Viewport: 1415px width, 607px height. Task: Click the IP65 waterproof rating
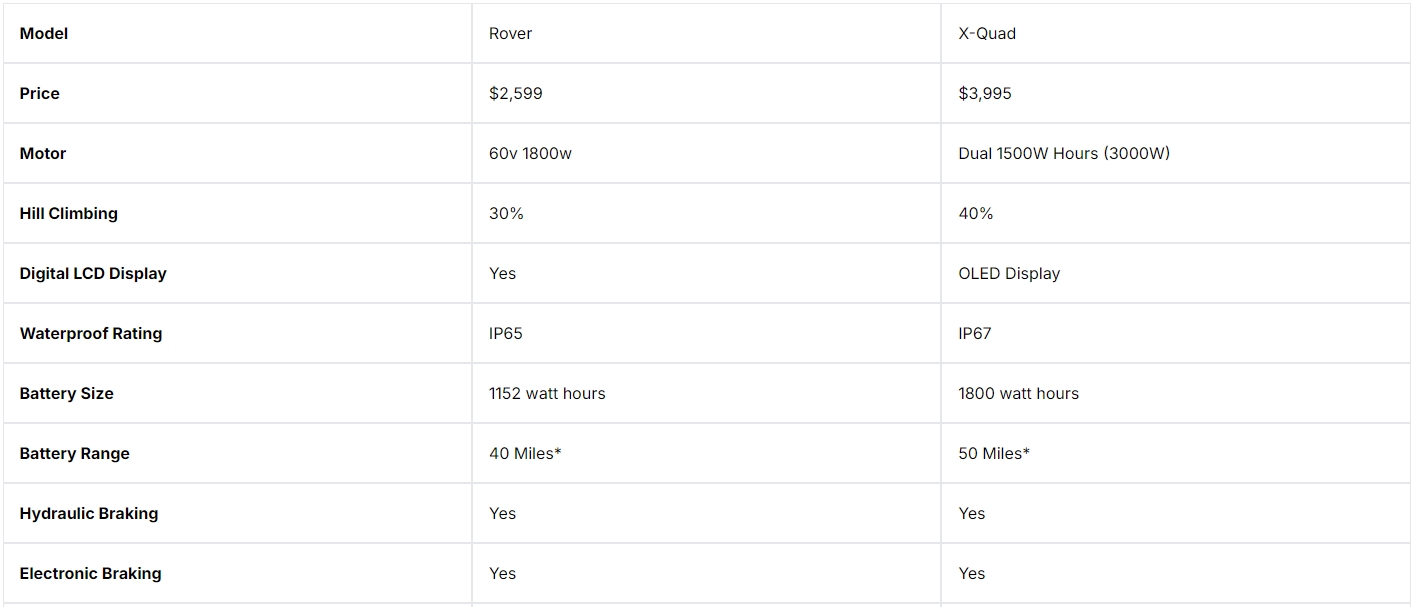505,333
